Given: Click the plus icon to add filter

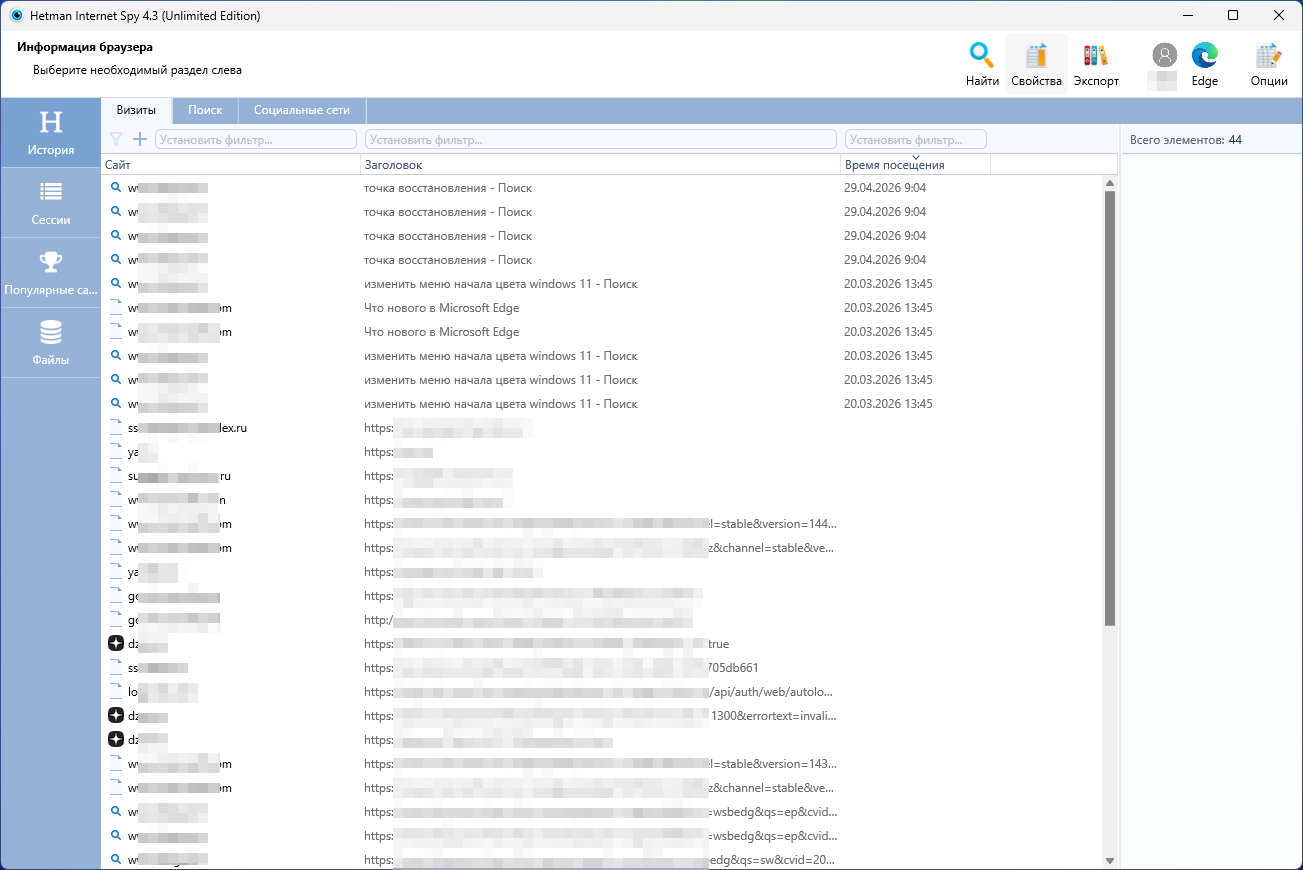Looking at the screenshot, I should 140,139.
